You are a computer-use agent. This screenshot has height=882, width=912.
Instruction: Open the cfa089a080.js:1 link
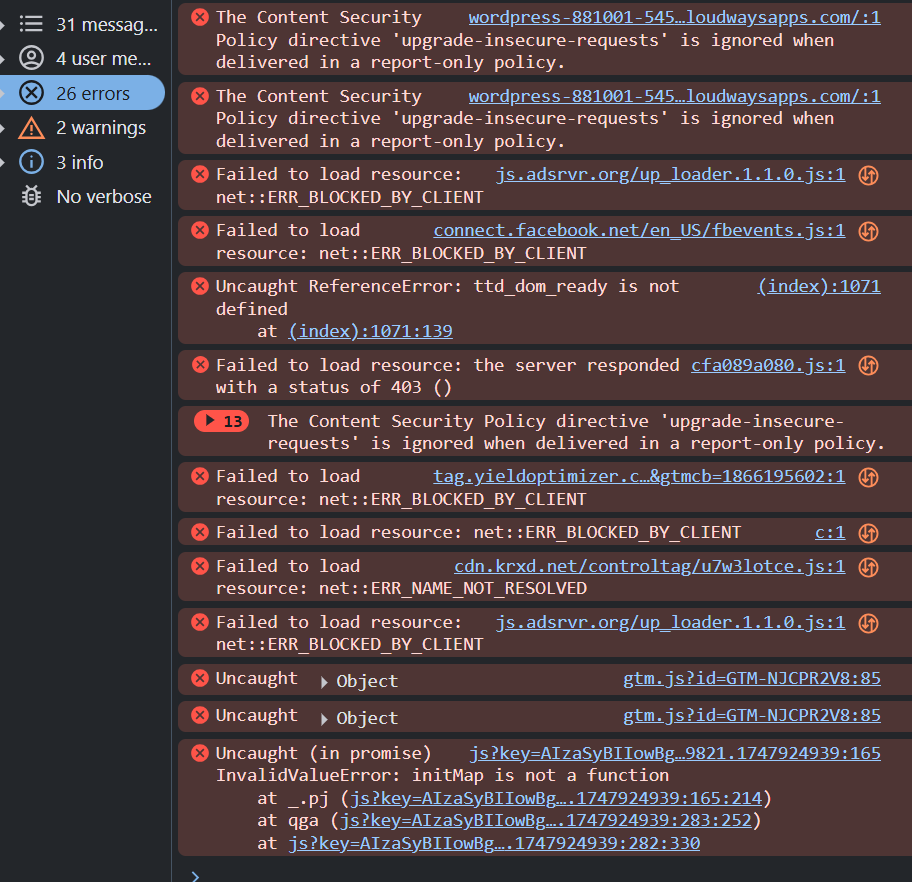tap(768, 365)
